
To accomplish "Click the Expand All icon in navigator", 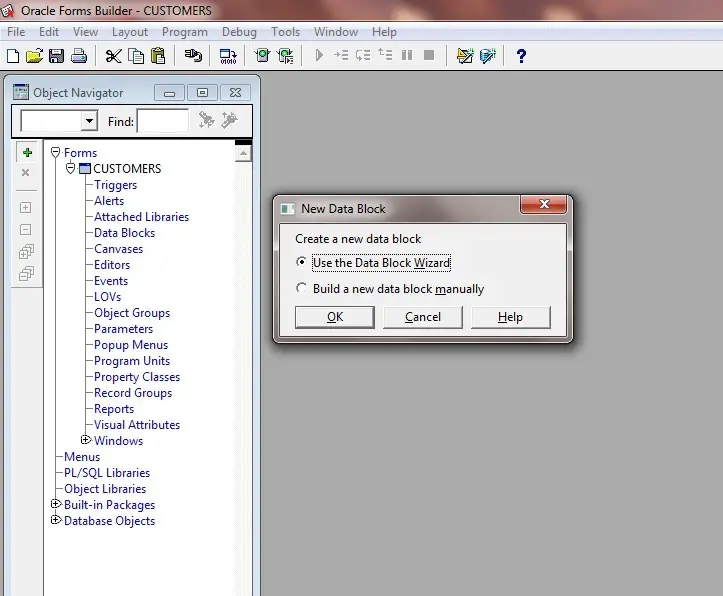I will [x=26, y=252].
